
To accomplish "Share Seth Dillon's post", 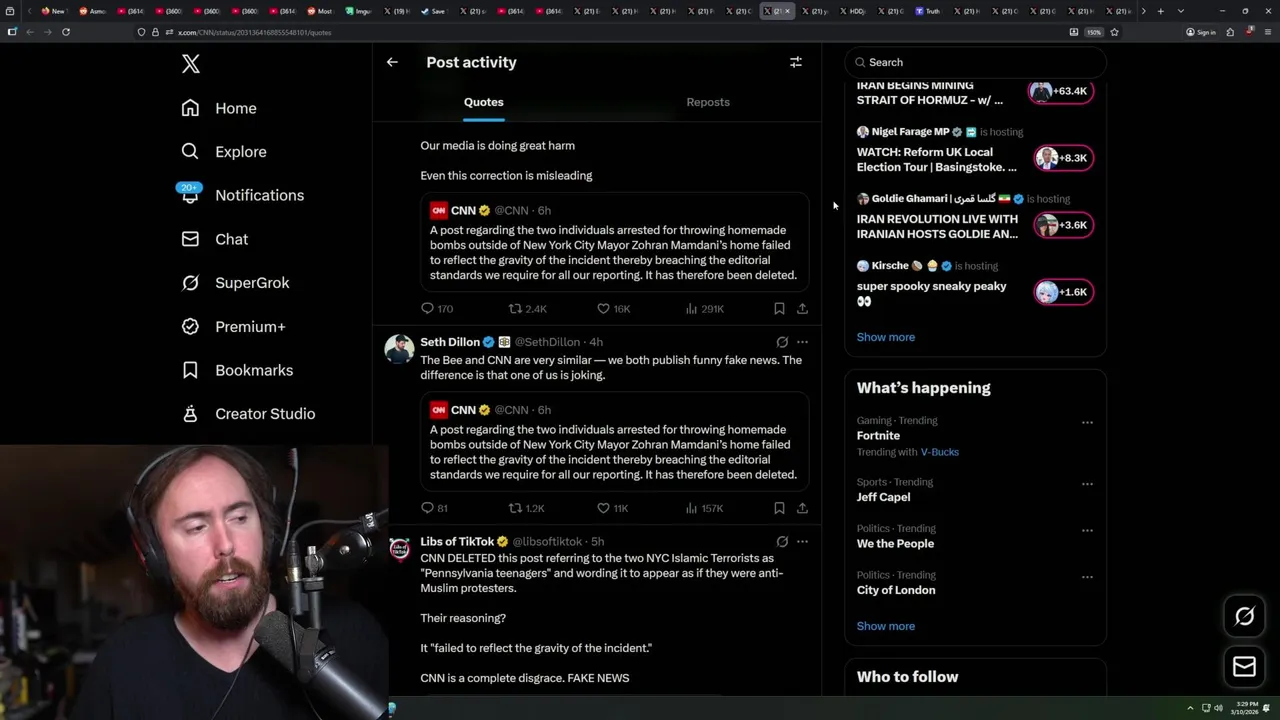I will tap(802, 508).
